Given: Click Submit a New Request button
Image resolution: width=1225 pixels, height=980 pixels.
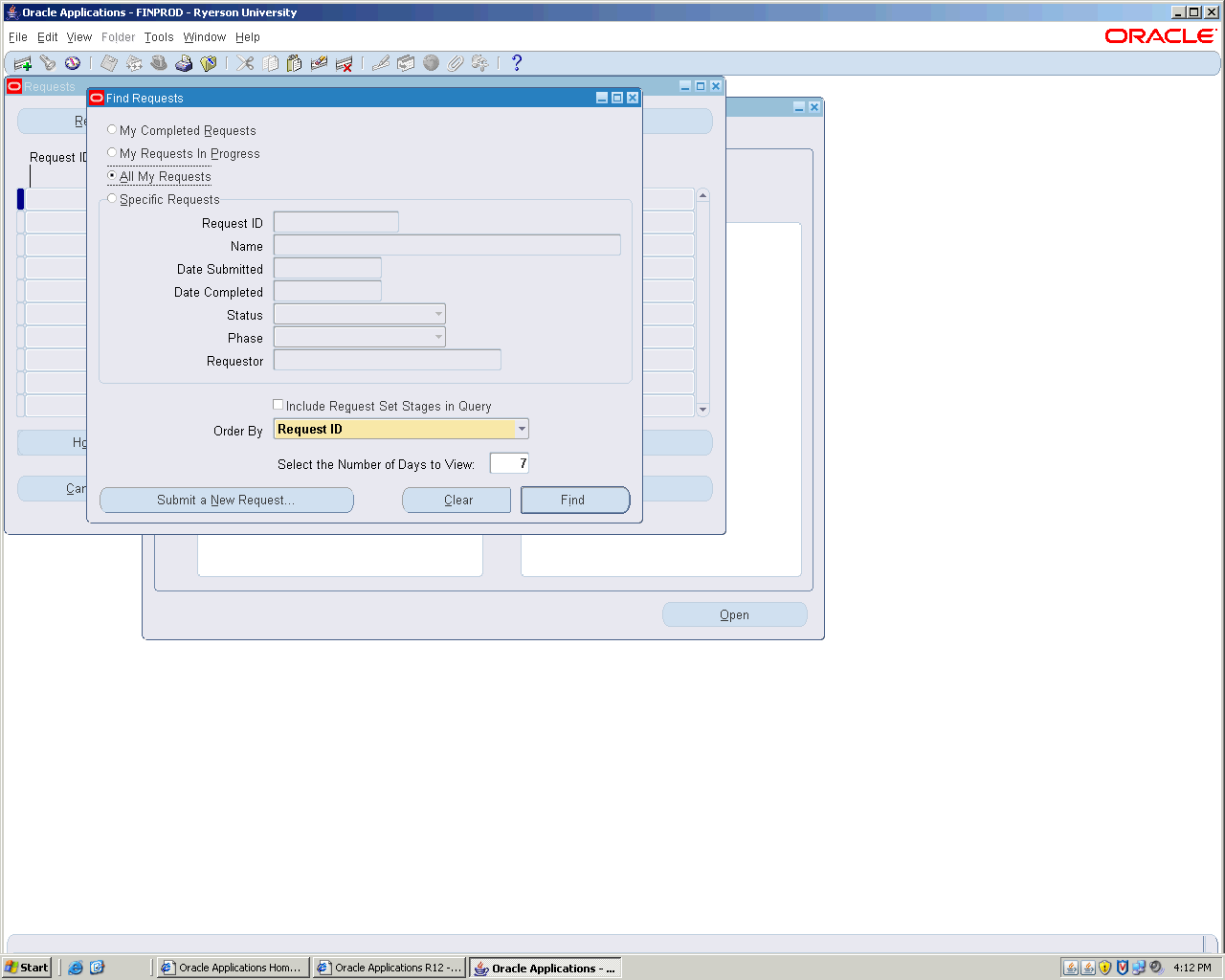Looking at the screenshot, I should coord(226,500).
